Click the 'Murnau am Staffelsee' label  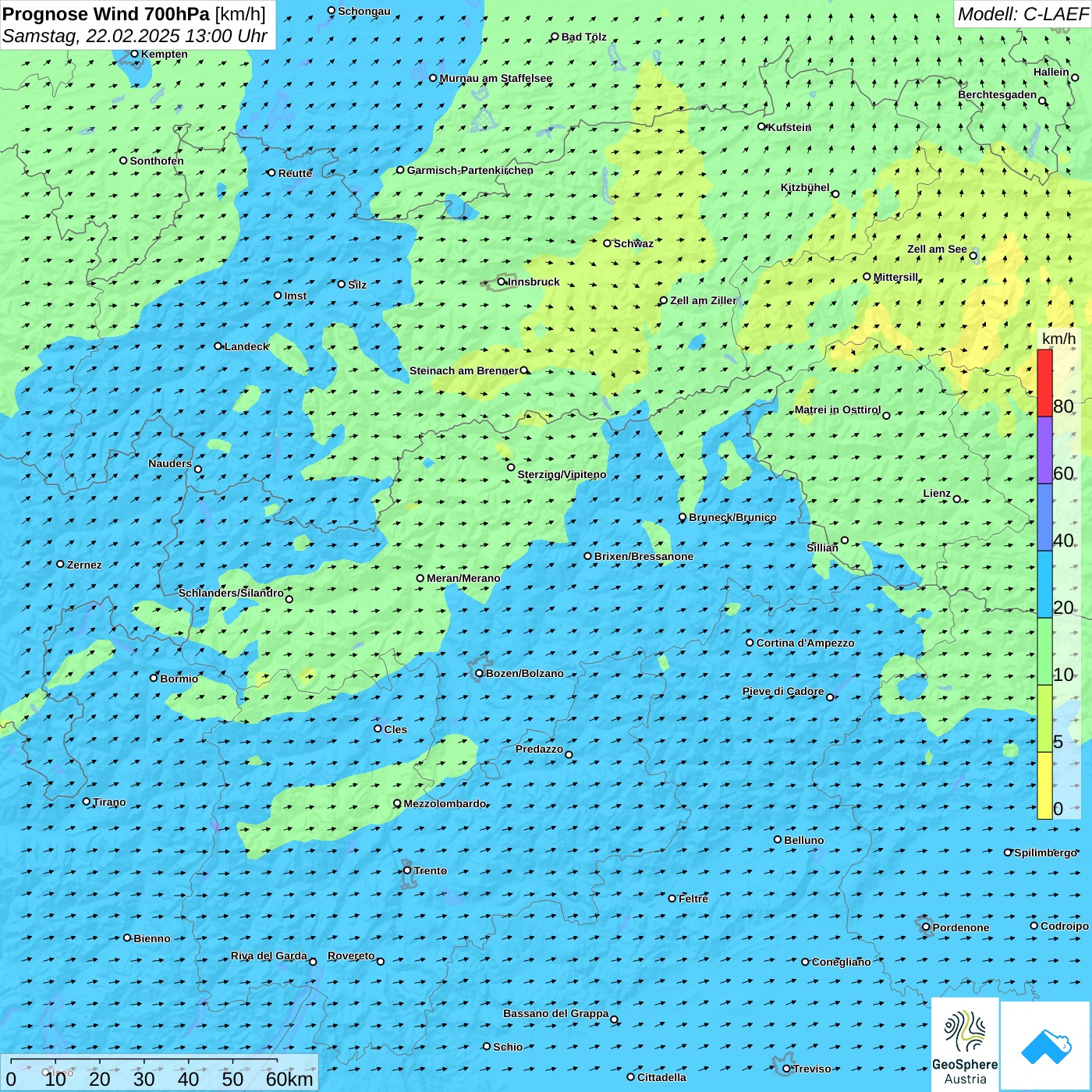pos(496,78)
